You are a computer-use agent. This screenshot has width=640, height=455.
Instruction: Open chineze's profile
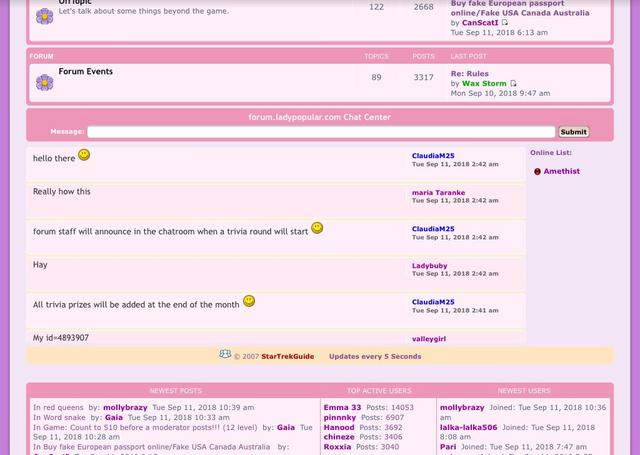(x=339, y=437)
